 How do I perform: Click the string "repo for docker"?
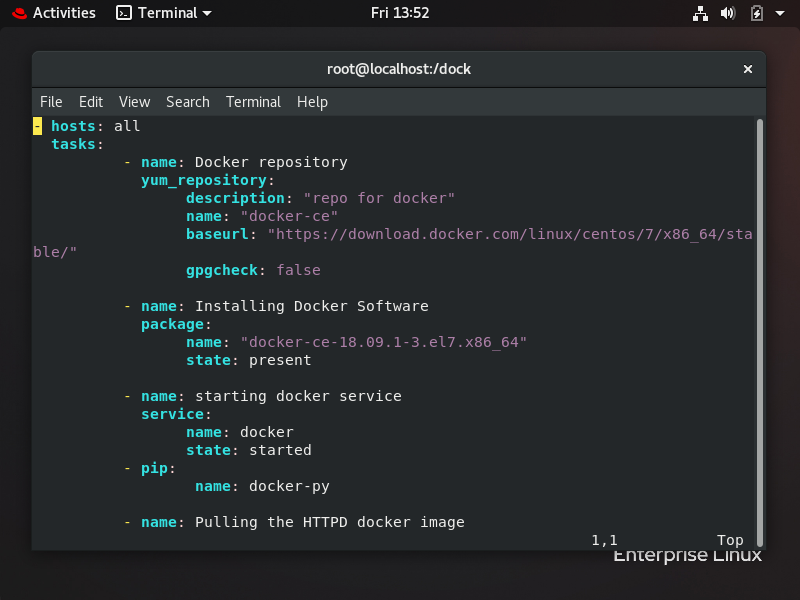pos(379,198)
